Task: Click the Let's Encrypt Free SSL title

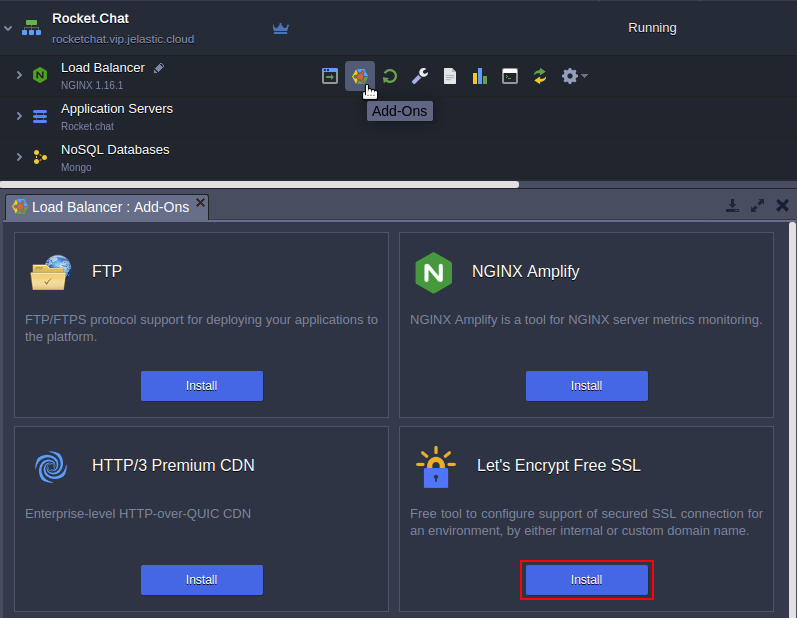Action: (x=559, y=466)
